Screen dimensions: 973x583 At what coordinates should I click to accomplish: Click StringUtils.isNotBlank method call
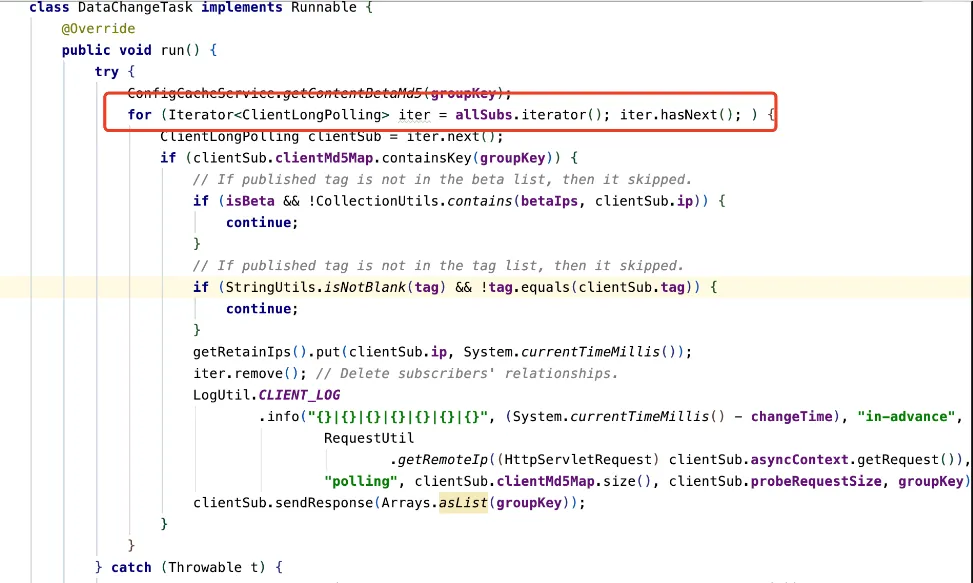[x=315, y=287]
